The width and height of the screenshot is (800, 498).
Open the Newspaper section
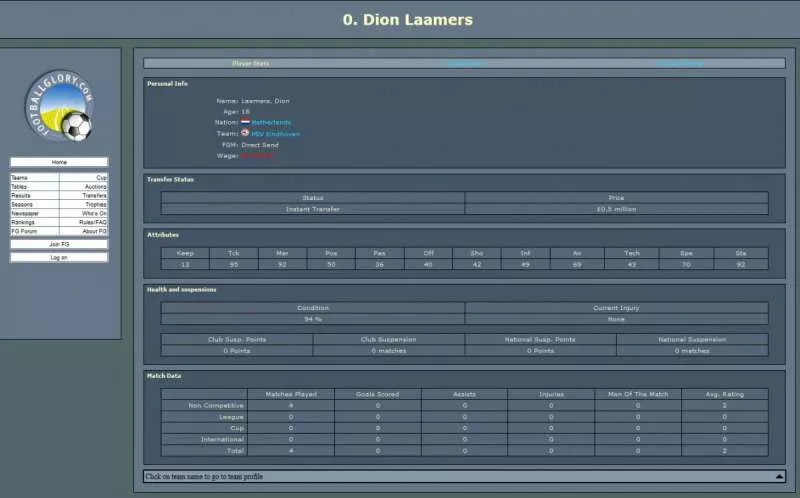[26, 213]
